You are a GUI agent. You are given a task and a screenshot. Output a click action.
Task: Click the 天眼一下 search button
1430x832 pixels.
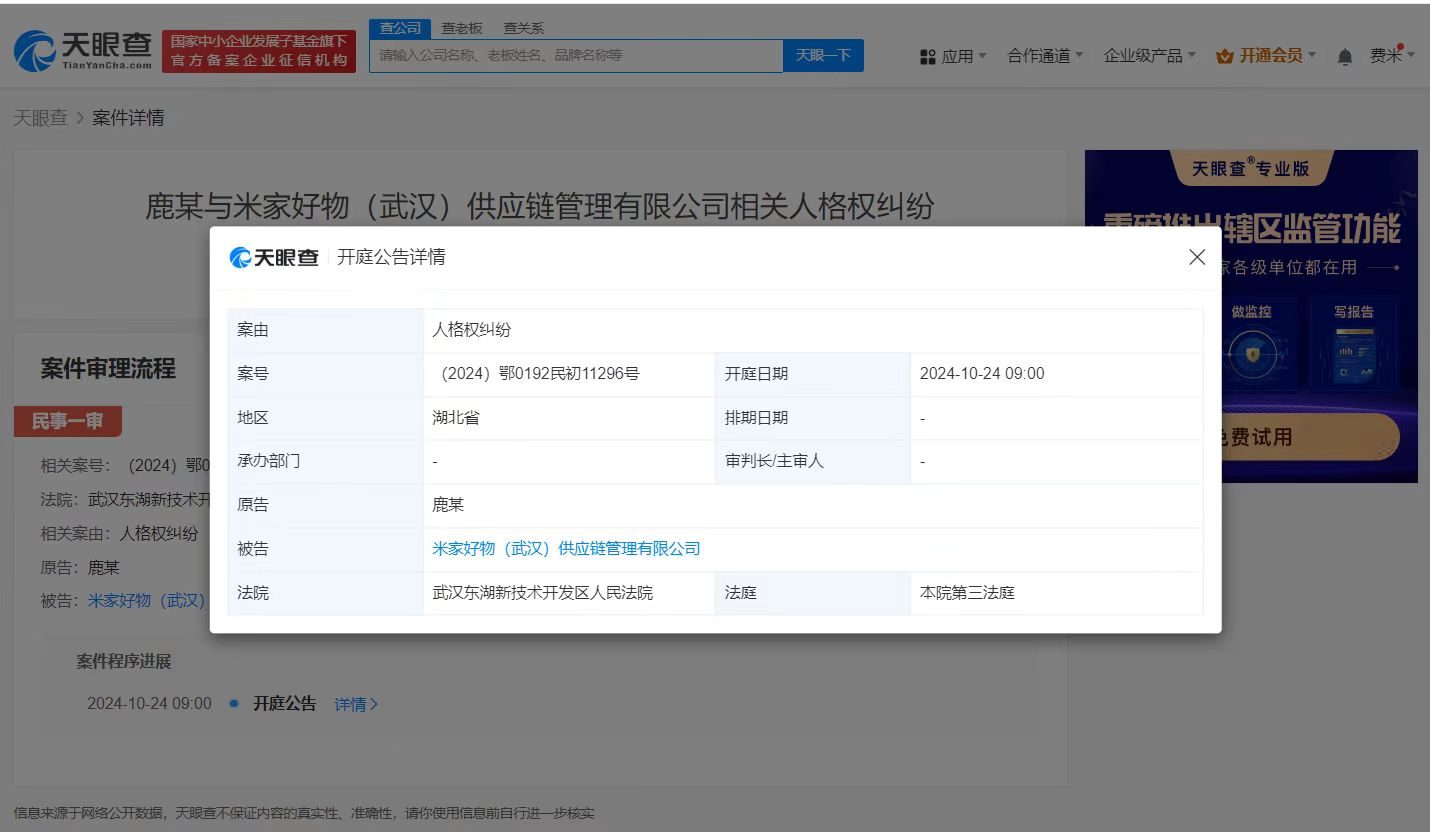(823, 55)
